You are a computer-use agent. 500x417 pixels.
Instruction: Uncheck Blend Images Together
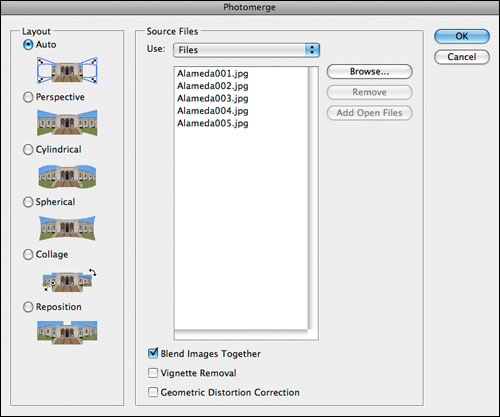153,353
